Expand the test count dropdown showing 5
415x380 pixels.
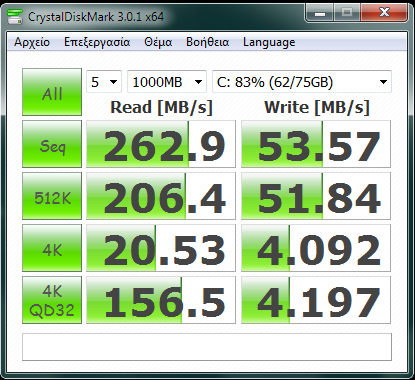coord(104,82)
